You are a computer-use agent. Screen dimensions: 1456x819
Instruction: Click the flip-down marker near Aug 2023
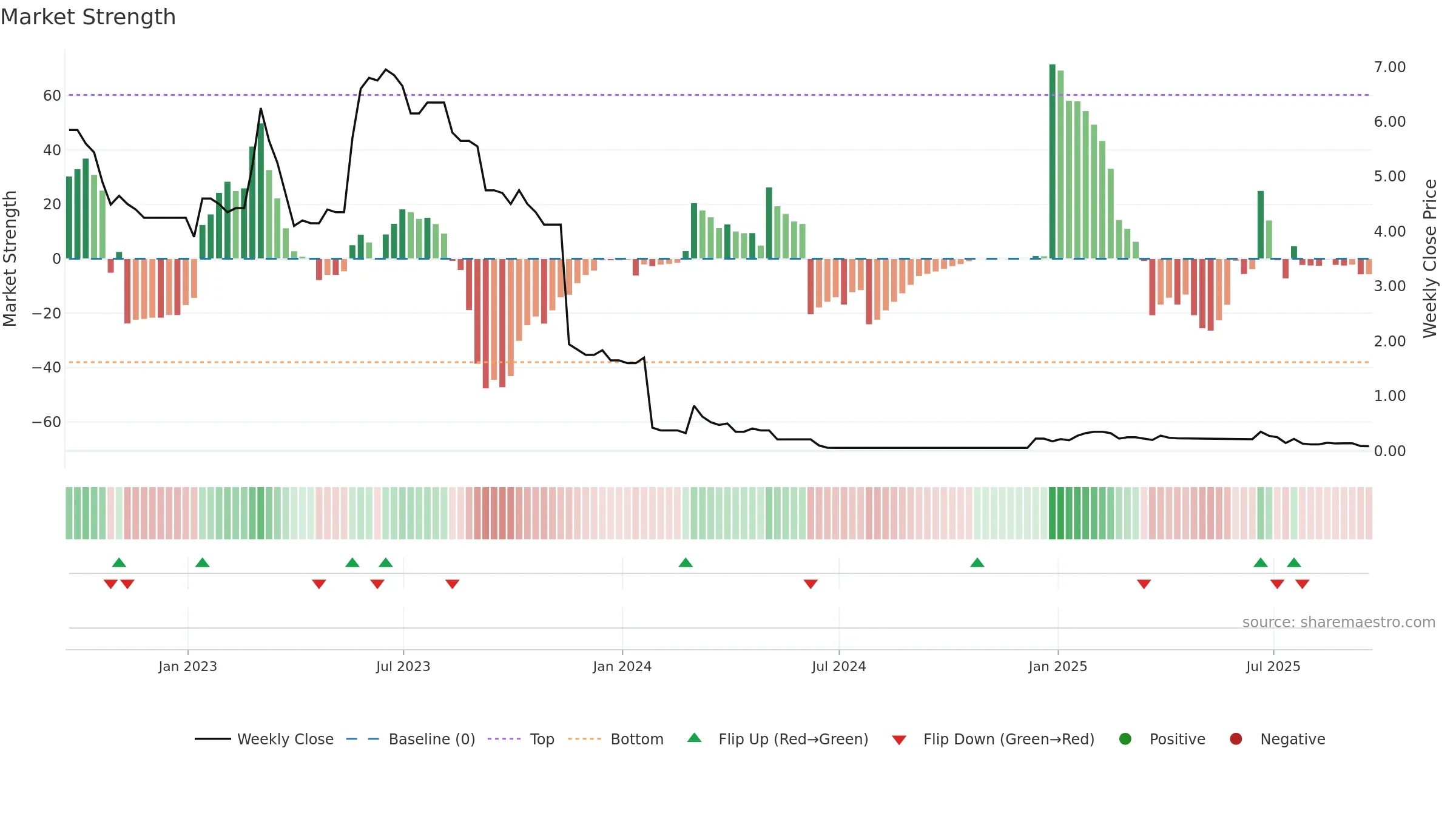coord(453,584)
